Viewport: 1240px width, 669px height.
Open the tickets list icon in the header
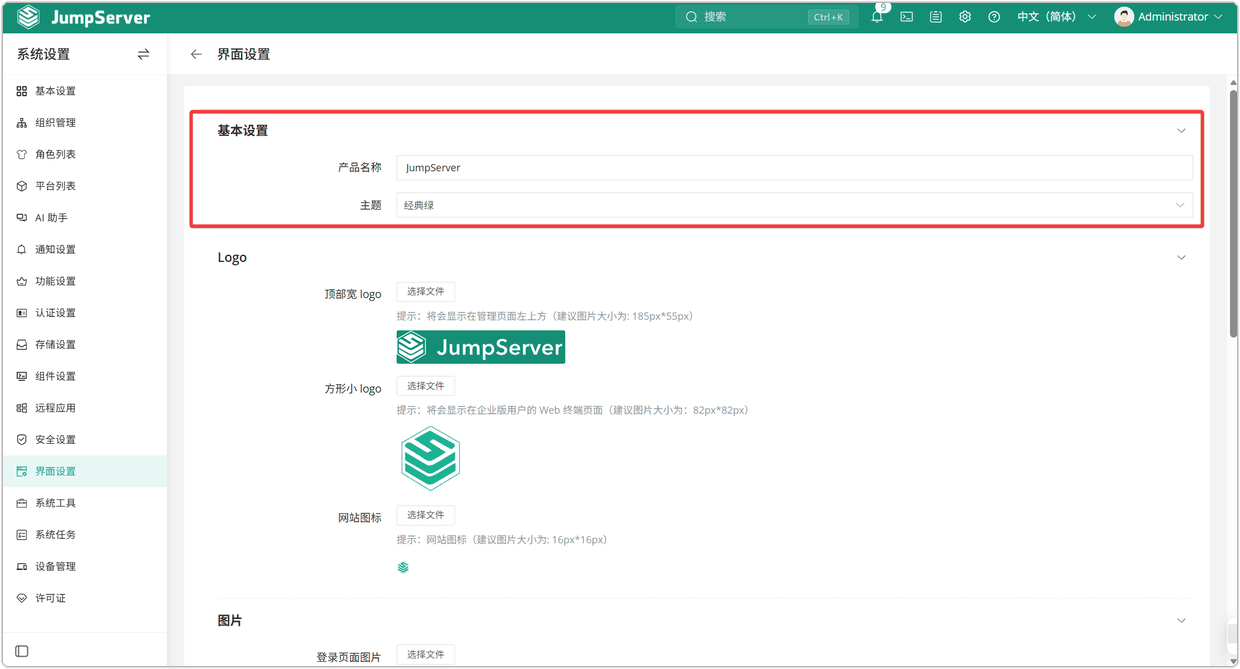(x=936, y=17)
